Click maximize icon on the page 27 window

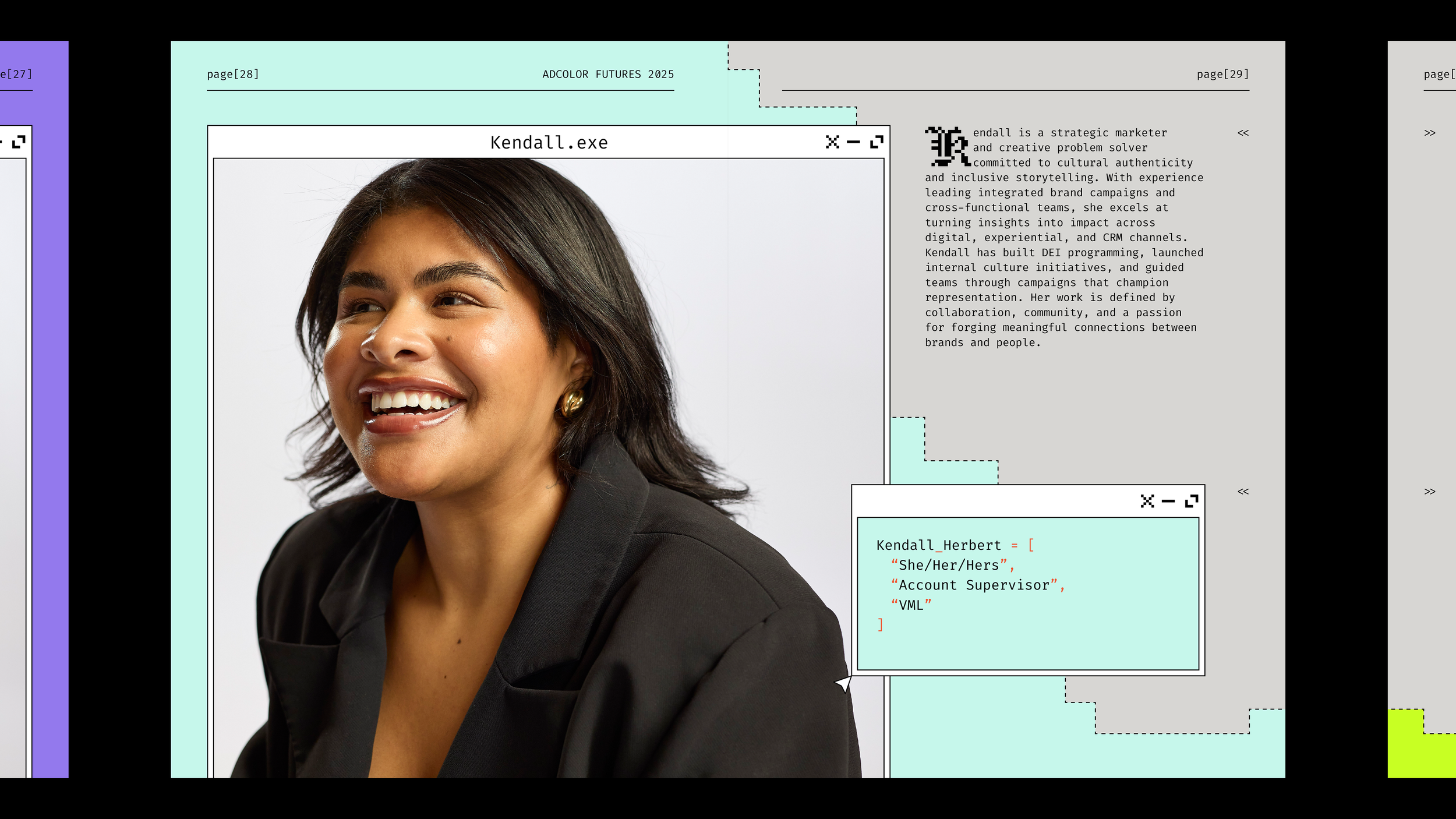[19, 142]
